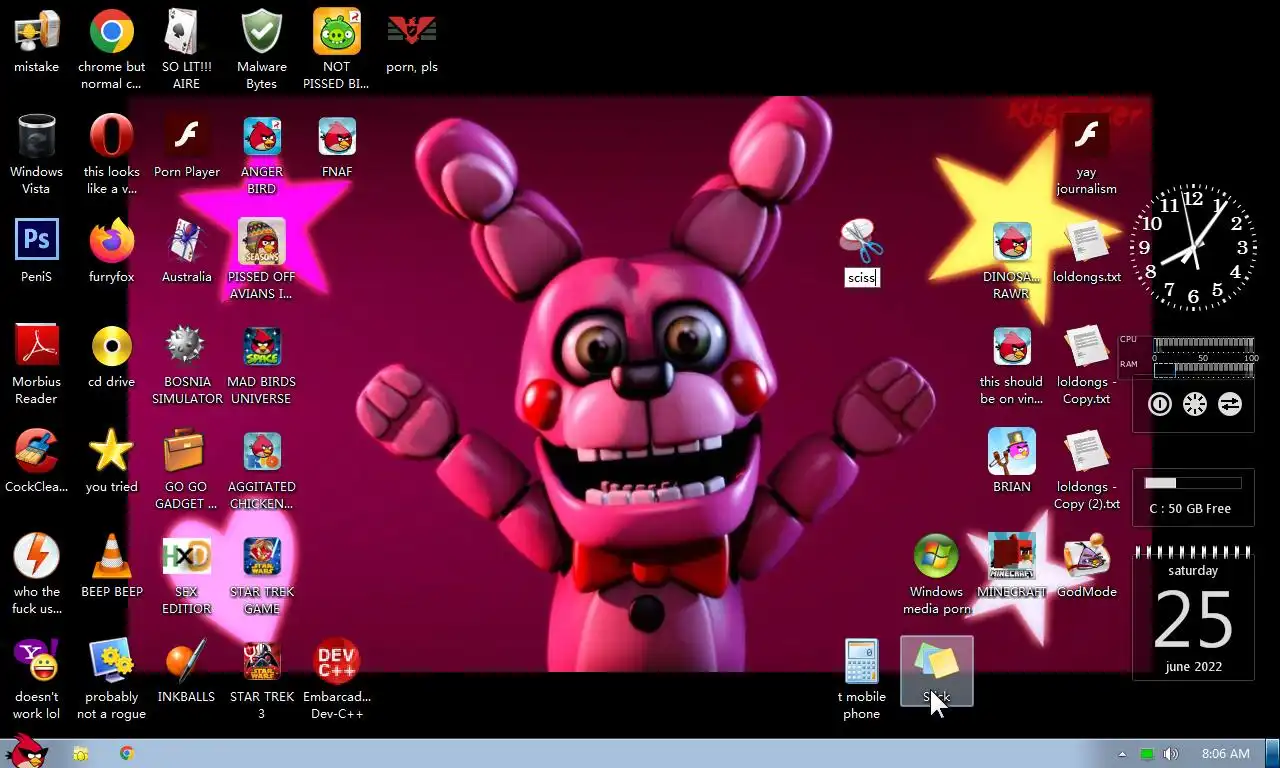Select the MAD BIRDS UNIVERSE icon
This screenshot has height=768, width=1280.
262,346
